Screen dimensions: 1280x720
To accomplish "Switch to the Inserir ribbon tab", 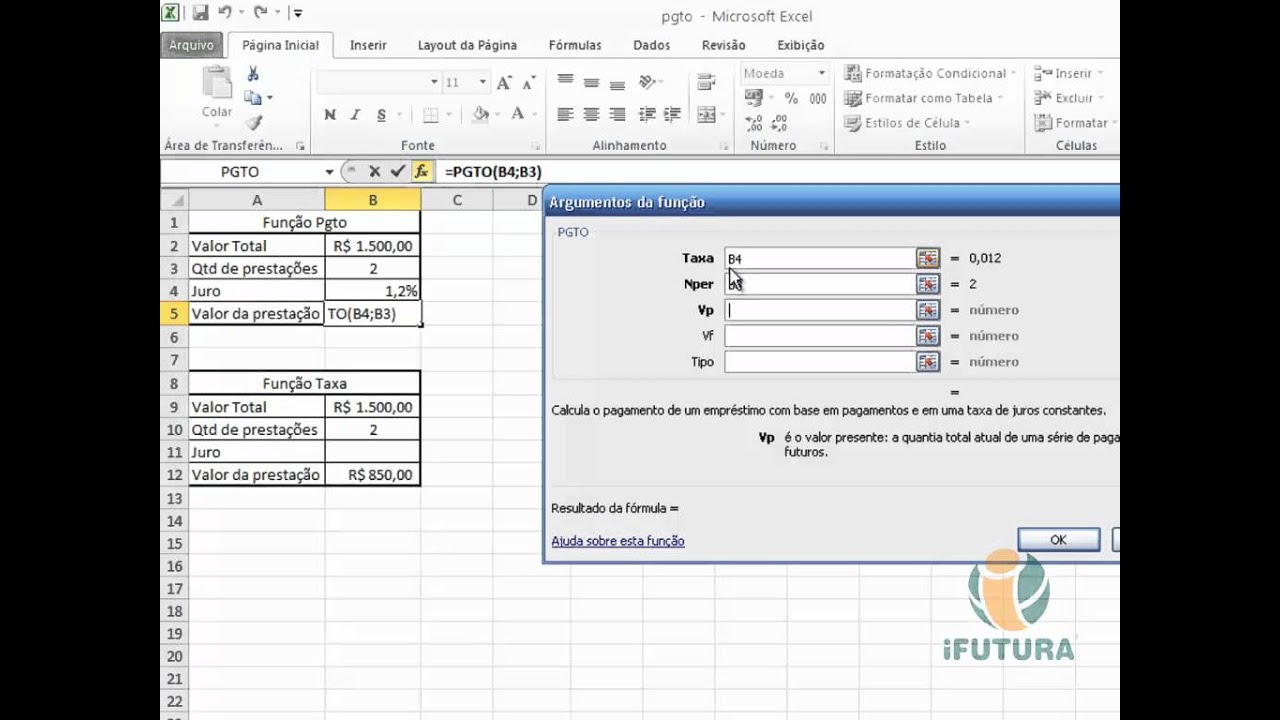I will click(368, 45).
